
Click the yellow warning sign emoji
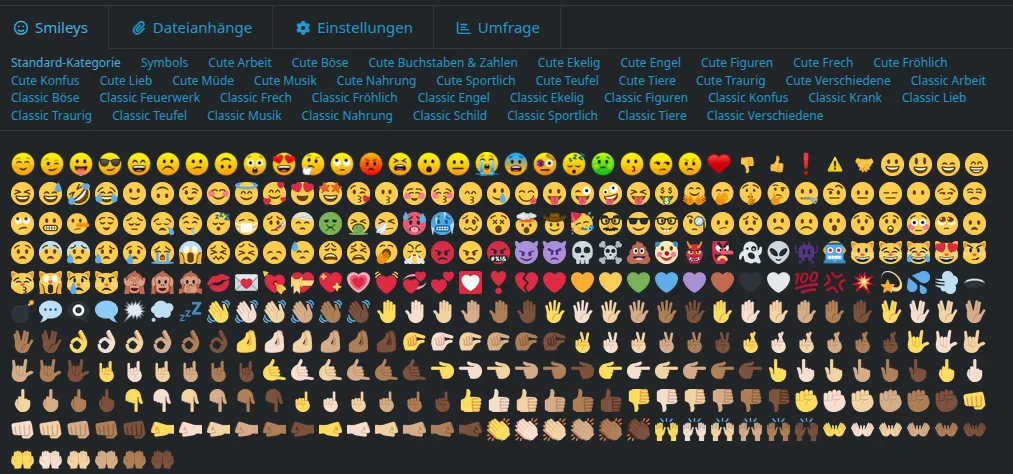[x=835, y=165]
